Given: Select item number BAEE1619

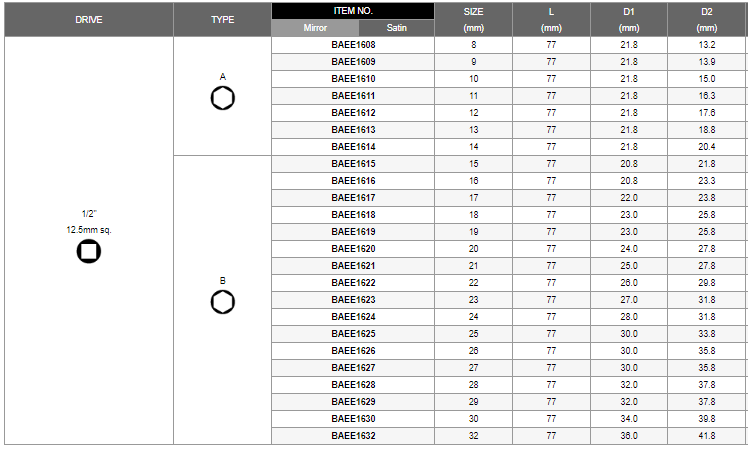Looking at the screenshot, I should (353, 232).
